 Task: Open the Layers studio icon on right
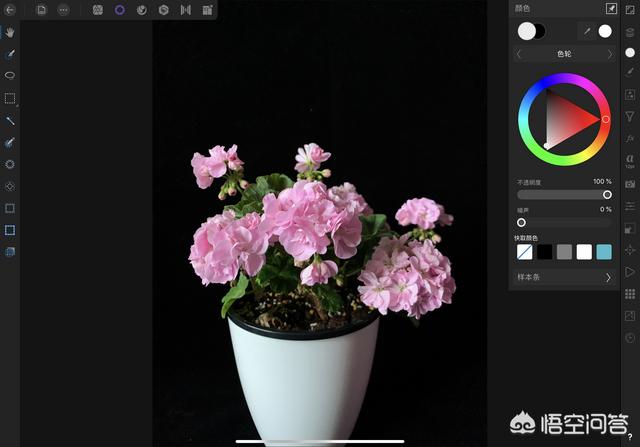click(630, 32)
